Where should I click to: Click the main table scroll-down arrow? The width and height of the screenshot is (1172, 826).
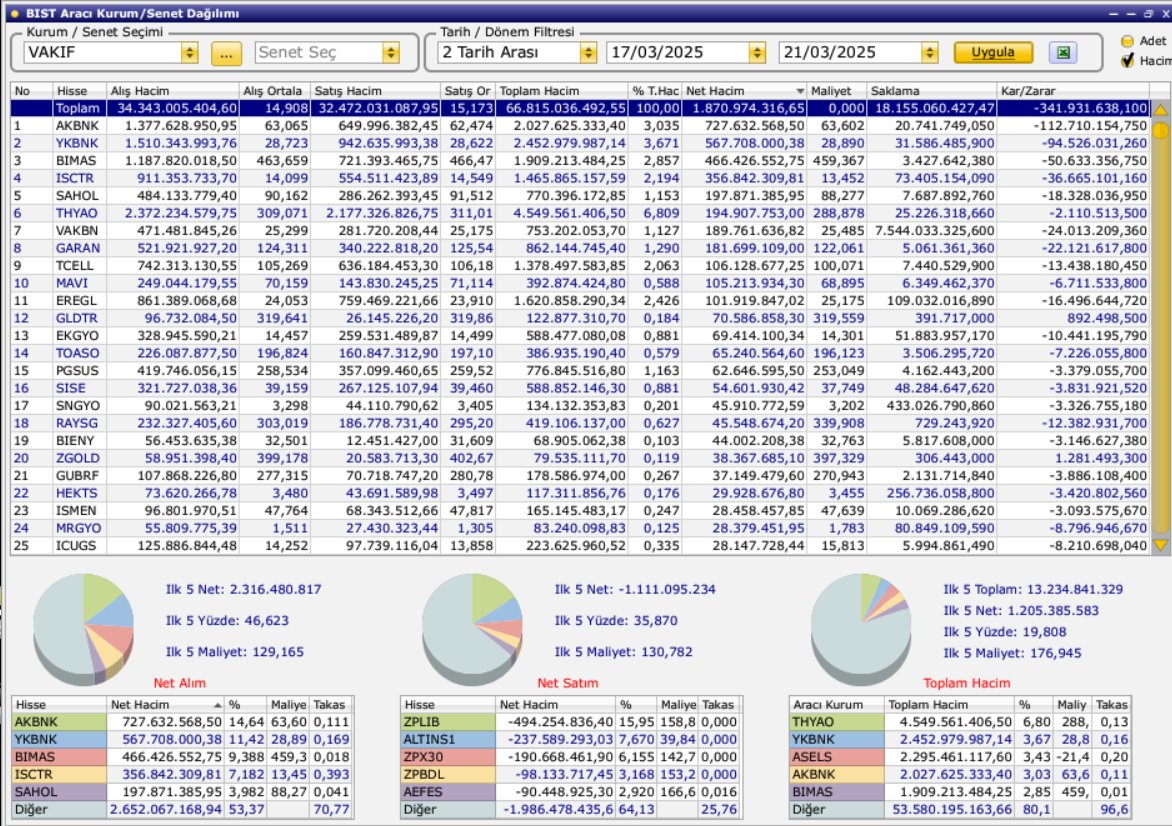[1160, 546]
